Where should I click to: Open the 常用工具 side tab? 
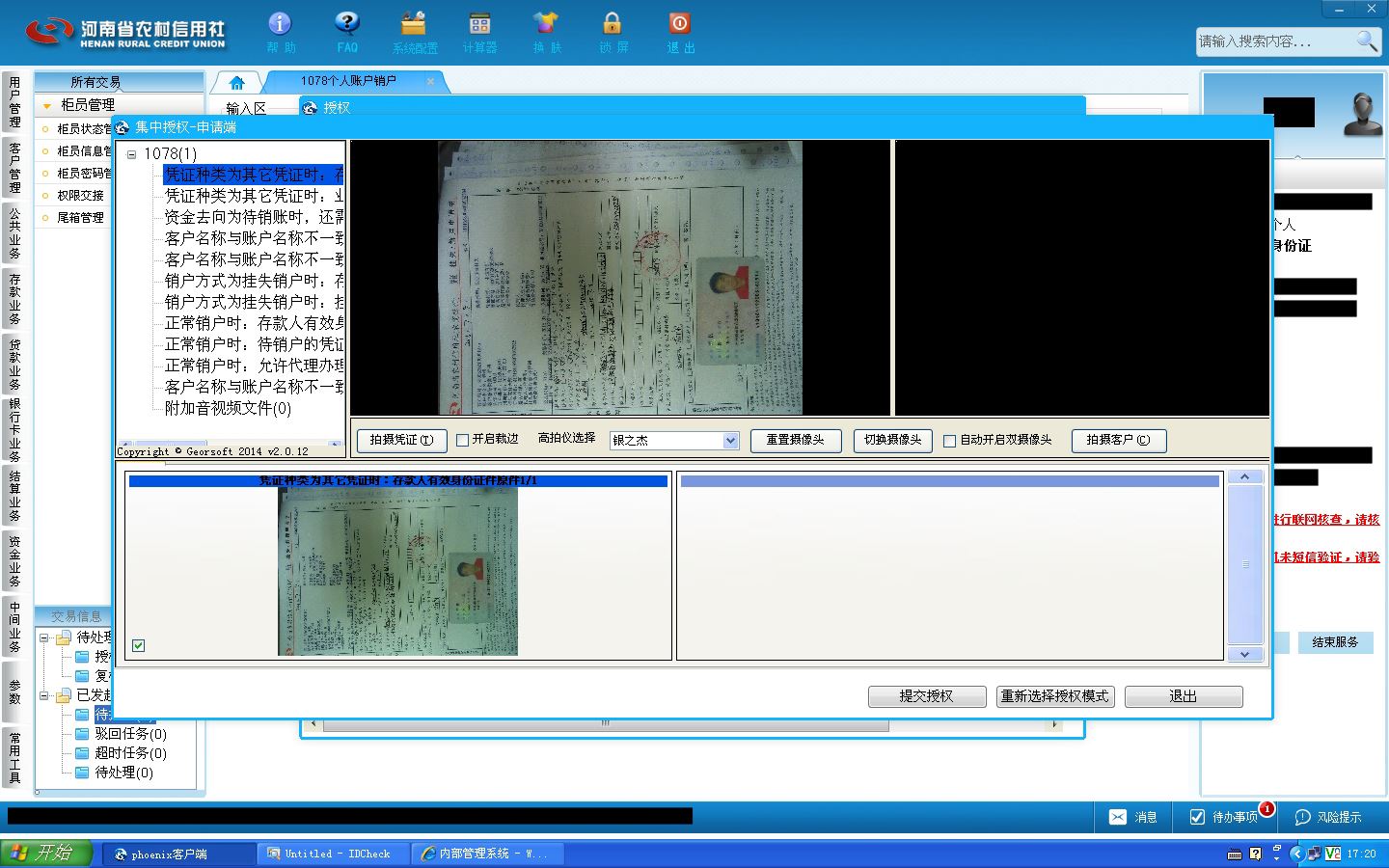[14, 756]
